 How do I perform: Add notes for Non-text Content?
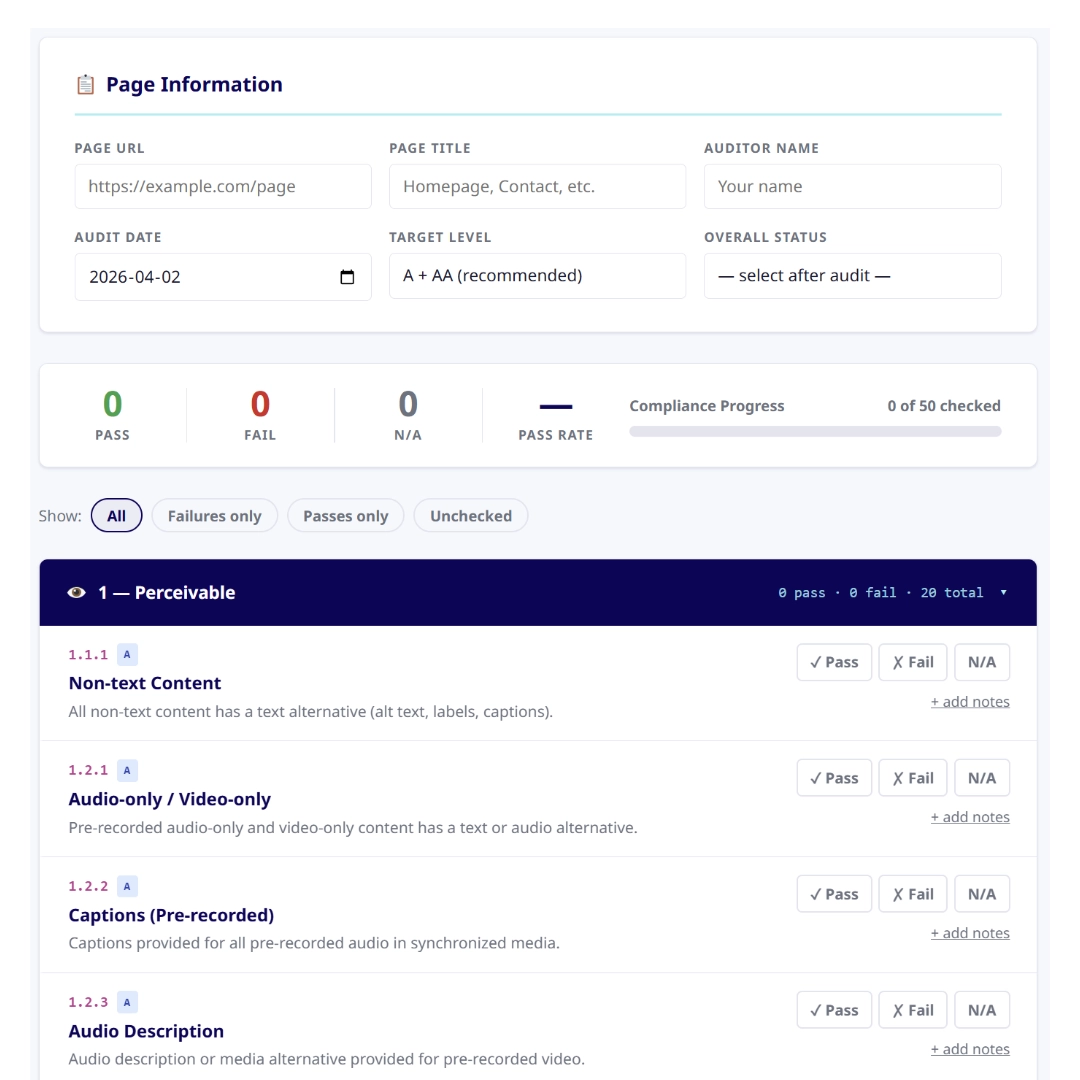click(969, 702)
